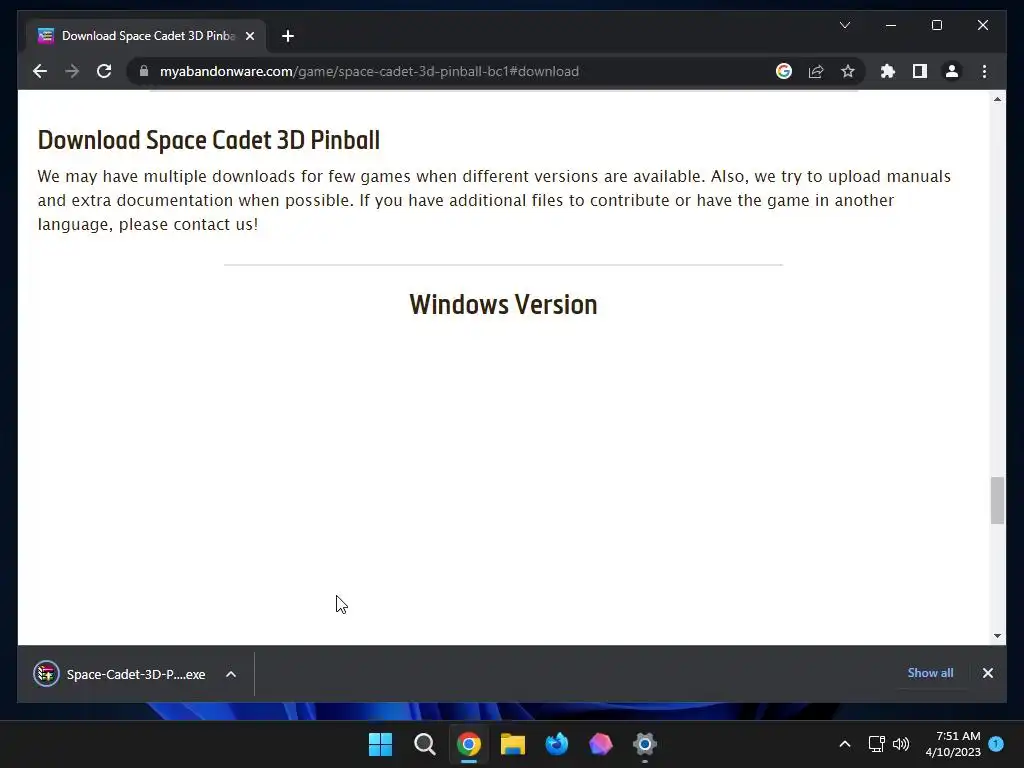Open File Explorer from taskbar
Viewport: 1024px width, 768px height.
coord(513,744)
